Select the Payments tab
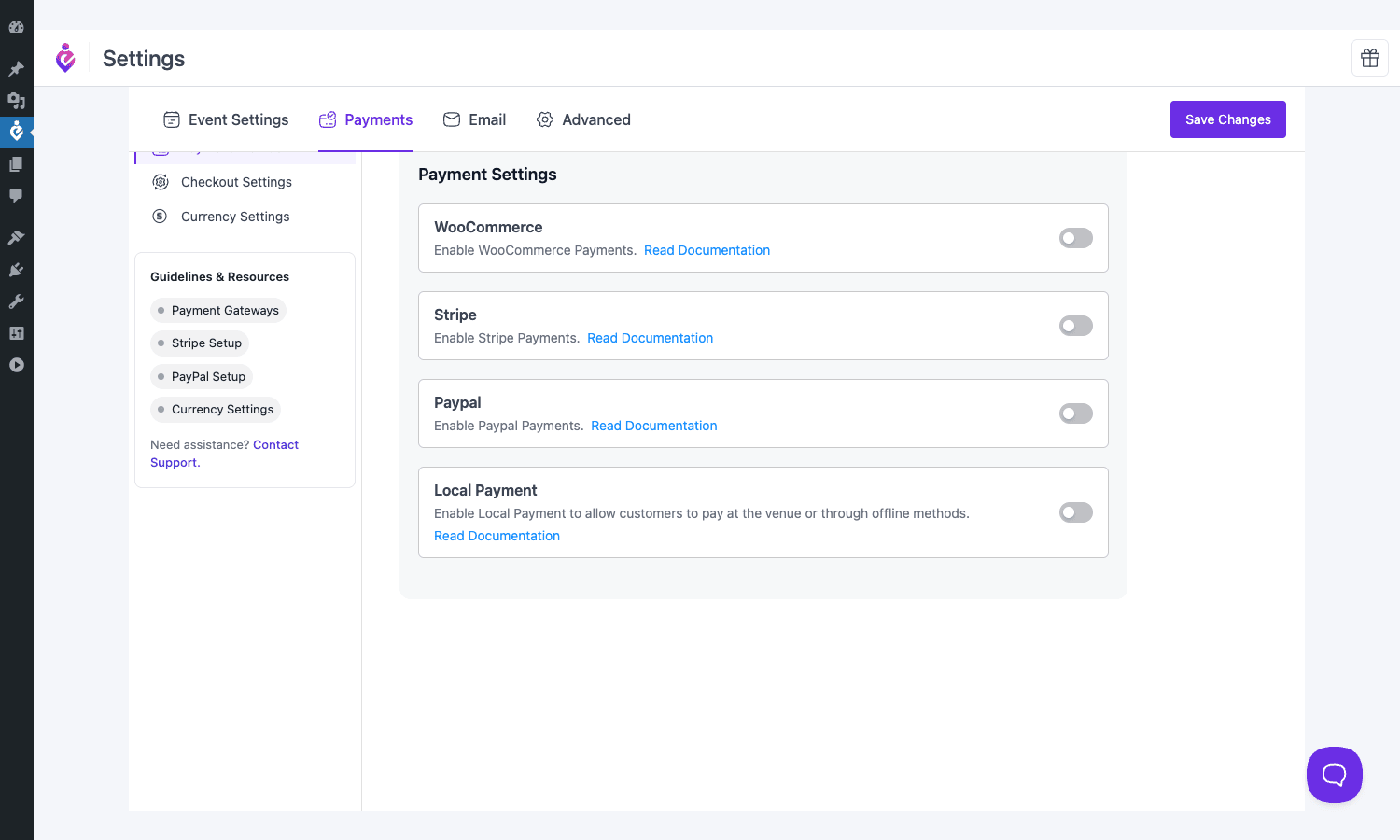1400x840 pixels. pos(365,119)
